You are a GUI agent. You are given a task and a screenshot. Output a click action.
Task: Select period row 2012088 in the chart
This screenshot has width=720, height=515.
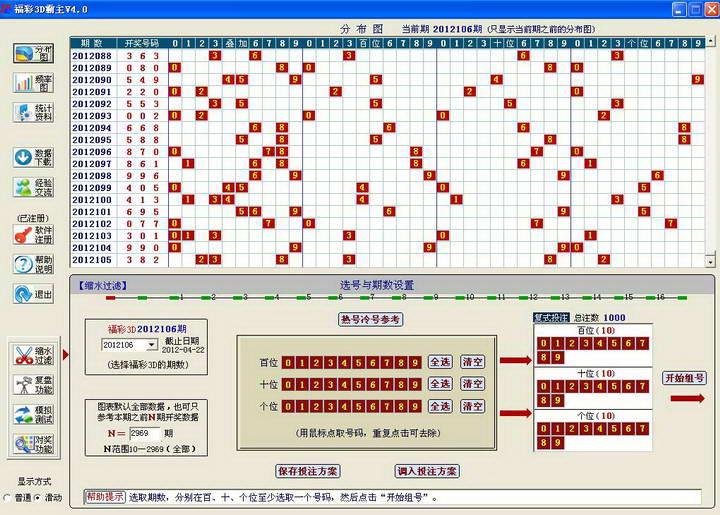tap(387, 56)
